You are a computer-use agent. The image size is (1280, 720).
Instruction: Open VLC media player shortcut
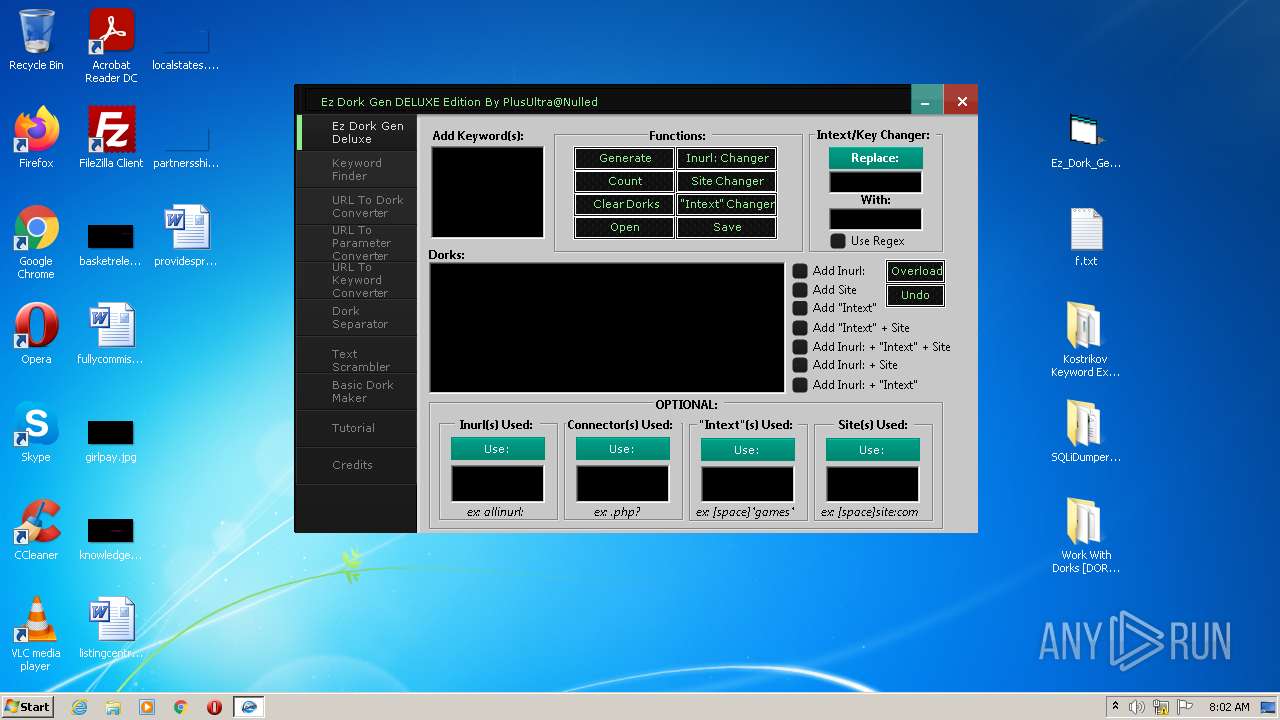pyautogui.click(x=36, y=634)
